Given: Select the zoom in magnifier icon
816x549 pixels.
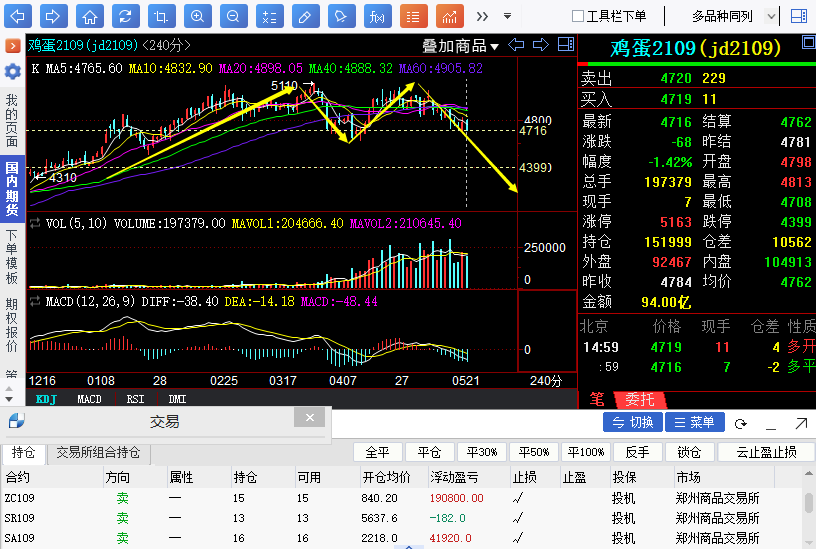Looking at the screenshot, I should (197, 17).
